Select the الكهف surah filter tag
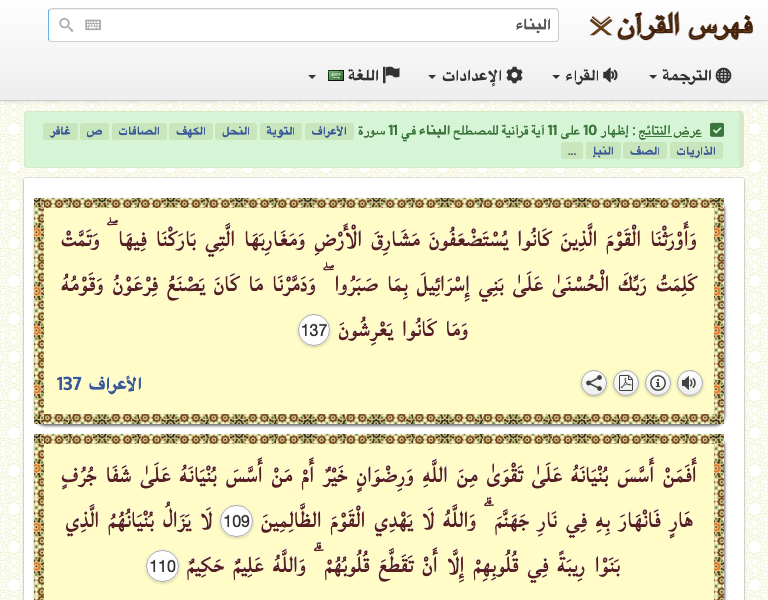768x600 pixels. coord(189,131)
